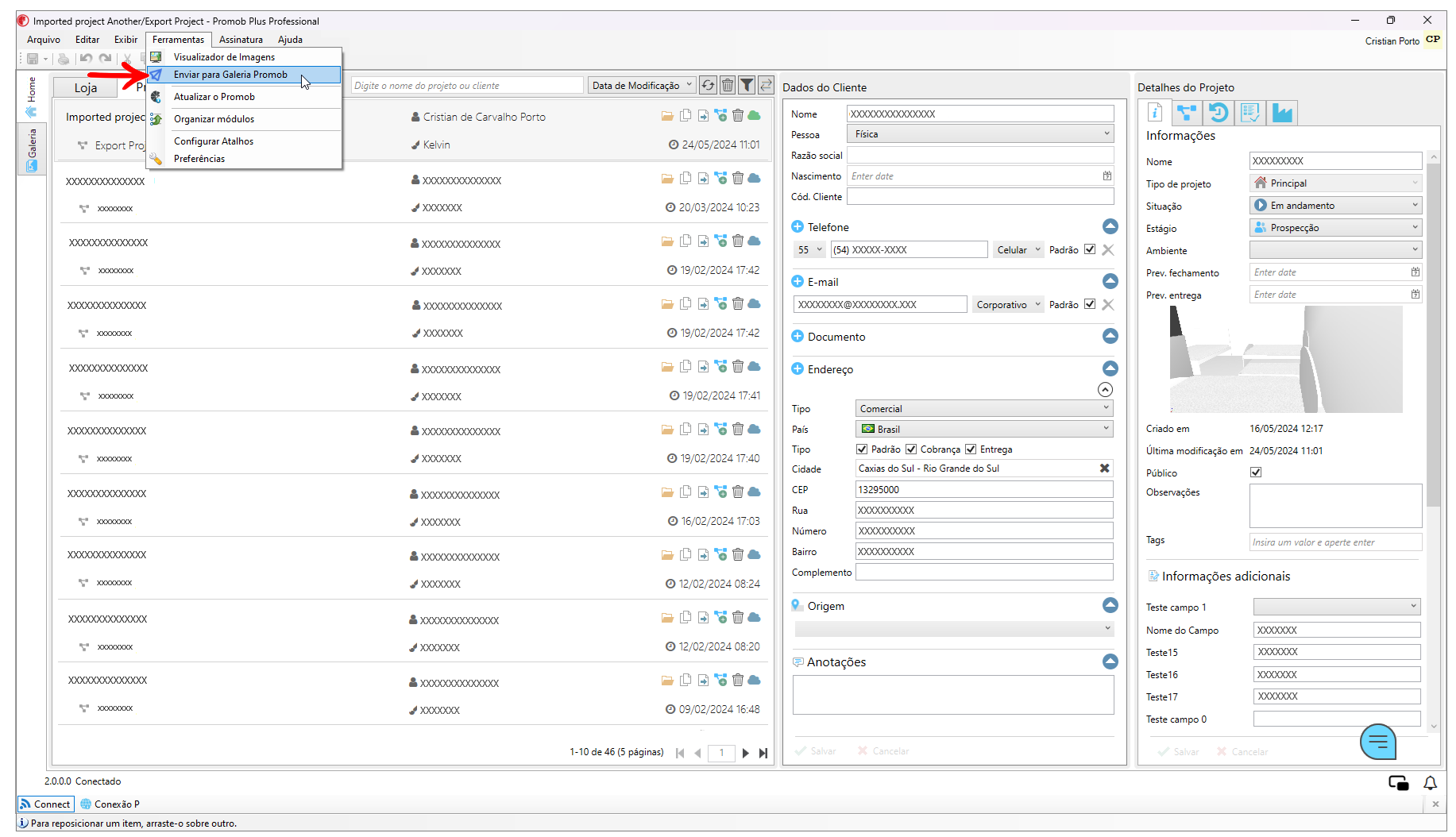Toggle the Padrão checkbox for the e-mail
This screenshot has width=1456, height=837.
coord(1090,304)
